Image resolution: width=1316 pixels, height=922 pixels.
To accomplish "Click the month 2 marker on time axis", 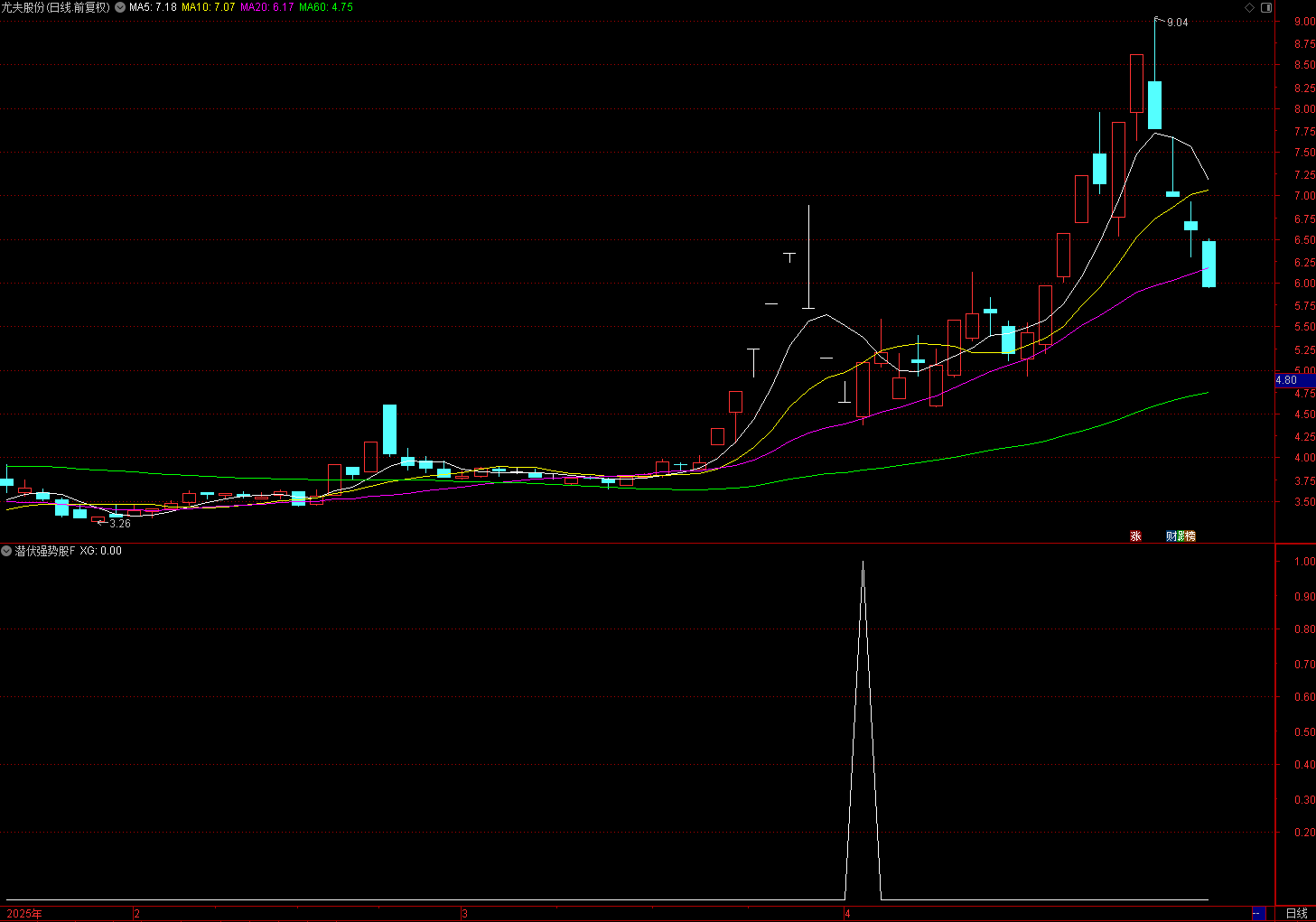I will [x=136, y=914].
